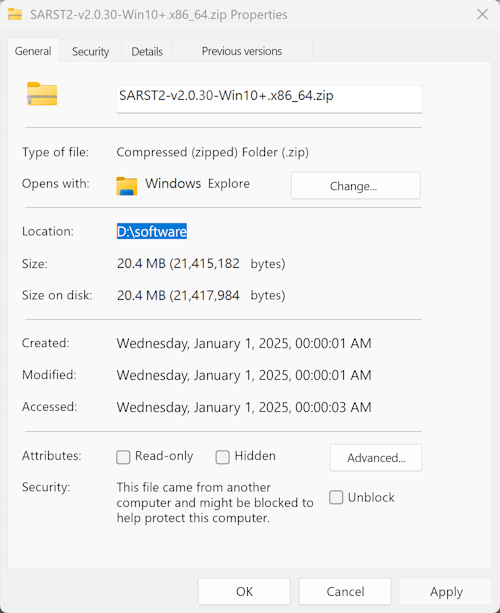Confirm with the OK button
This screenshot has height=613, width=500.
(x=244, y=591)
